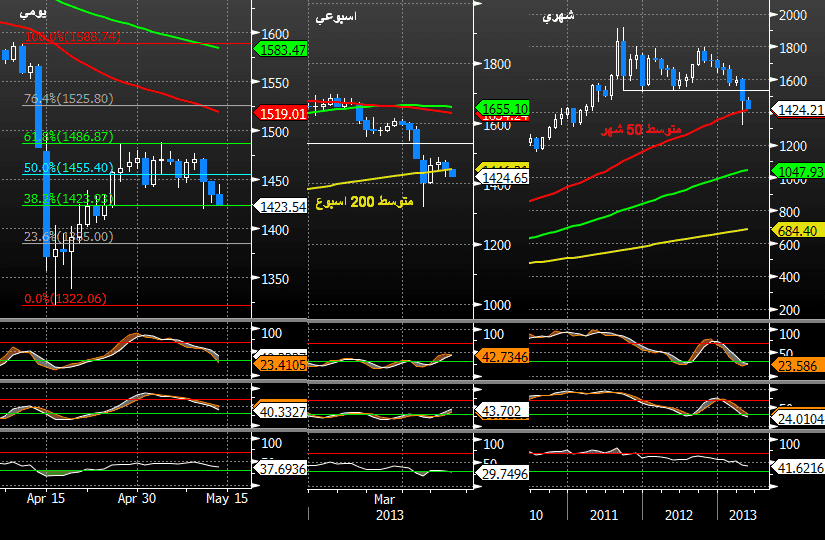Click the May 15 date label
825x540 pixels.
click(227, 498)
